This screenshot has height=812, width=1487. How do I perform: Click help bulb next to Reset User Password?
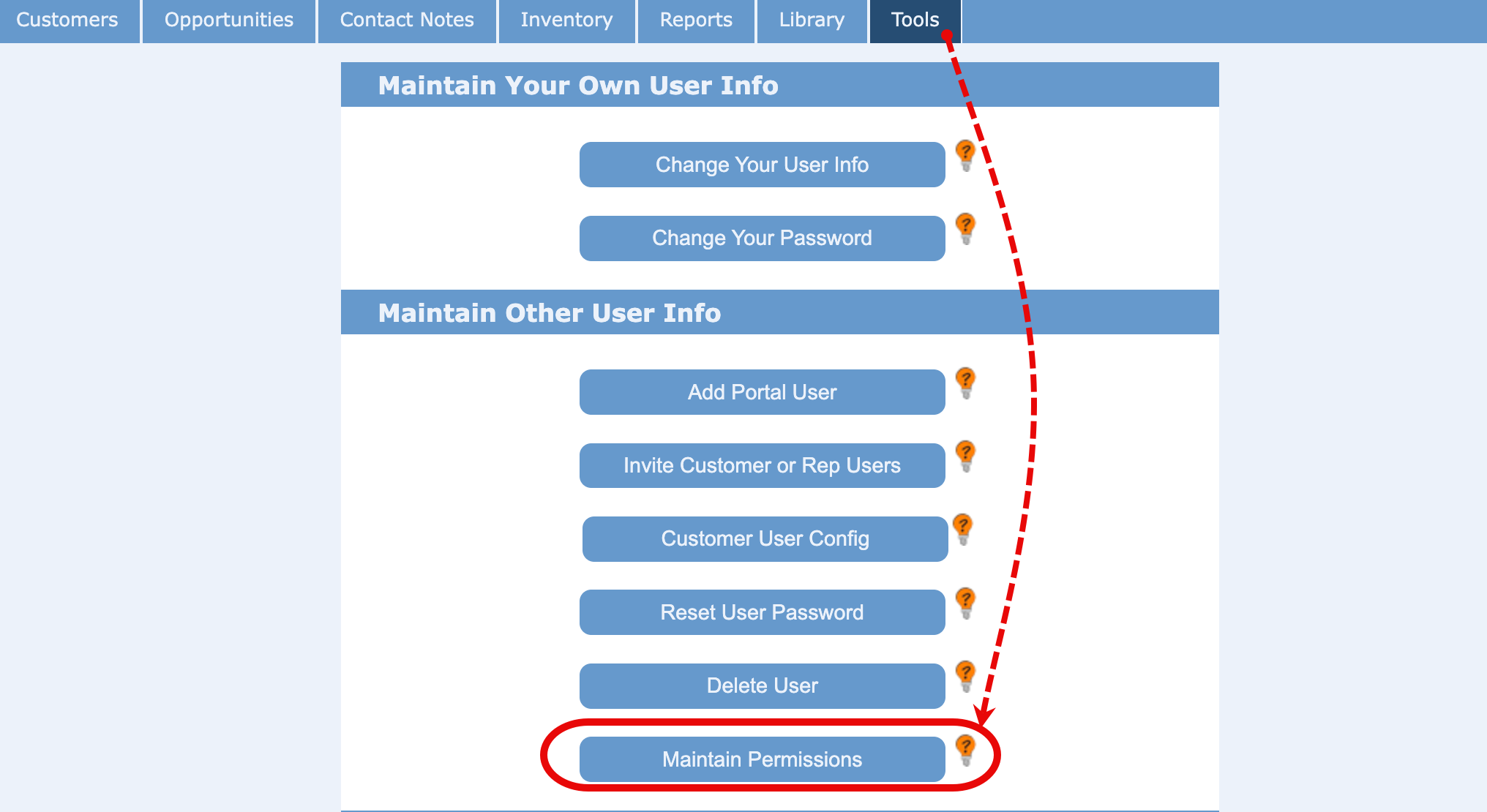[965, 603]
